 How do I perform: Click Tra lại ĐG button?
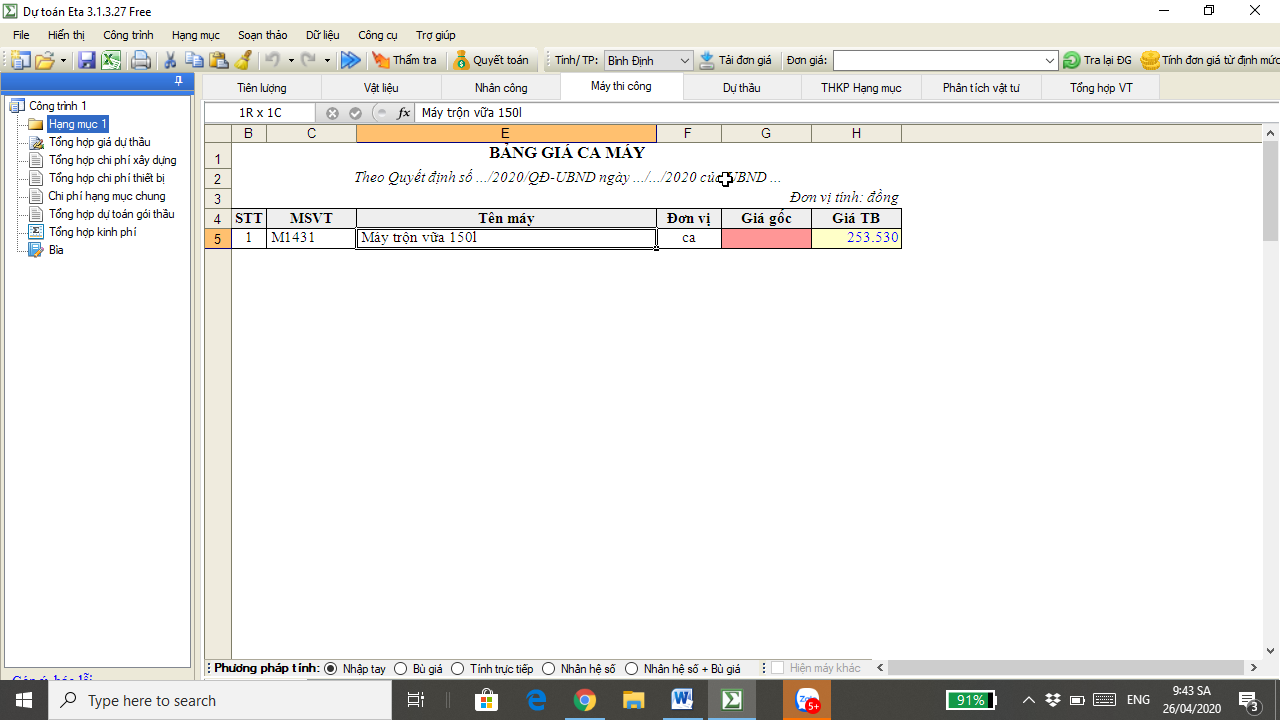tap(1098, 60)
